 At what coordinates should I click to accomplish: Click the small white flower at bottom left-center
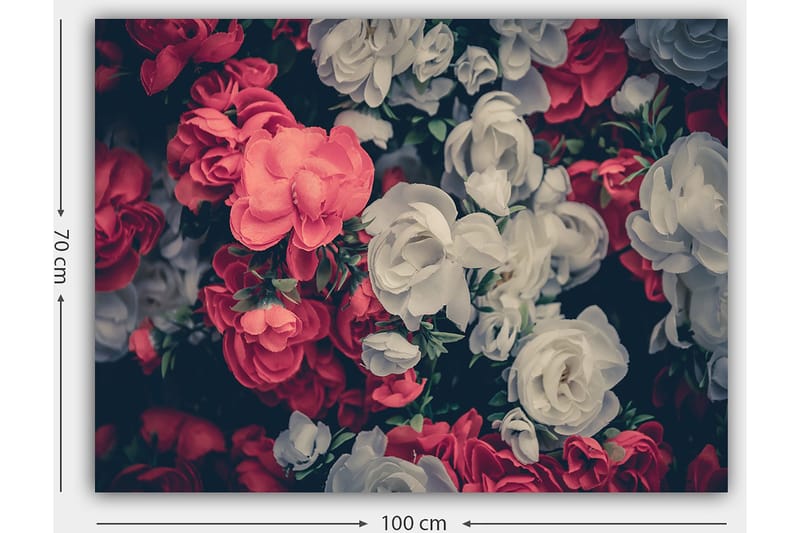coord(300,442)
